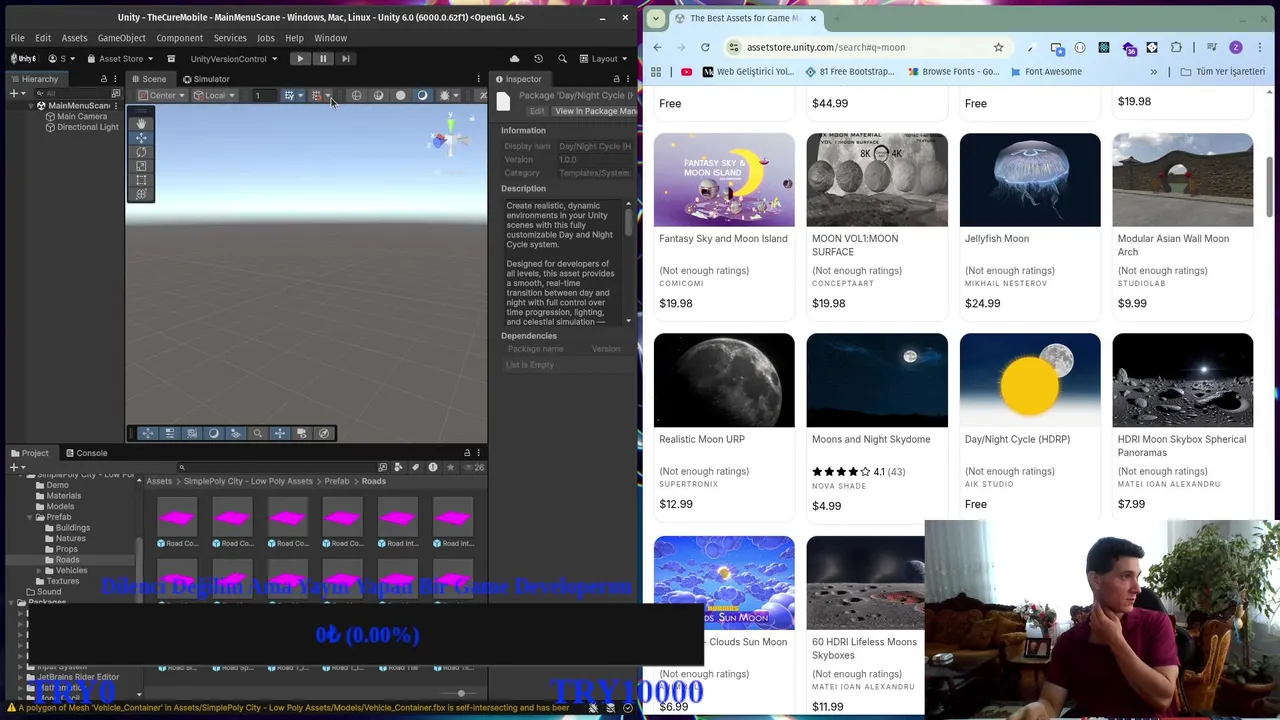Click the Scene orientation gizmo
Screen dimensions: 1280x720
tap(450, 140)
